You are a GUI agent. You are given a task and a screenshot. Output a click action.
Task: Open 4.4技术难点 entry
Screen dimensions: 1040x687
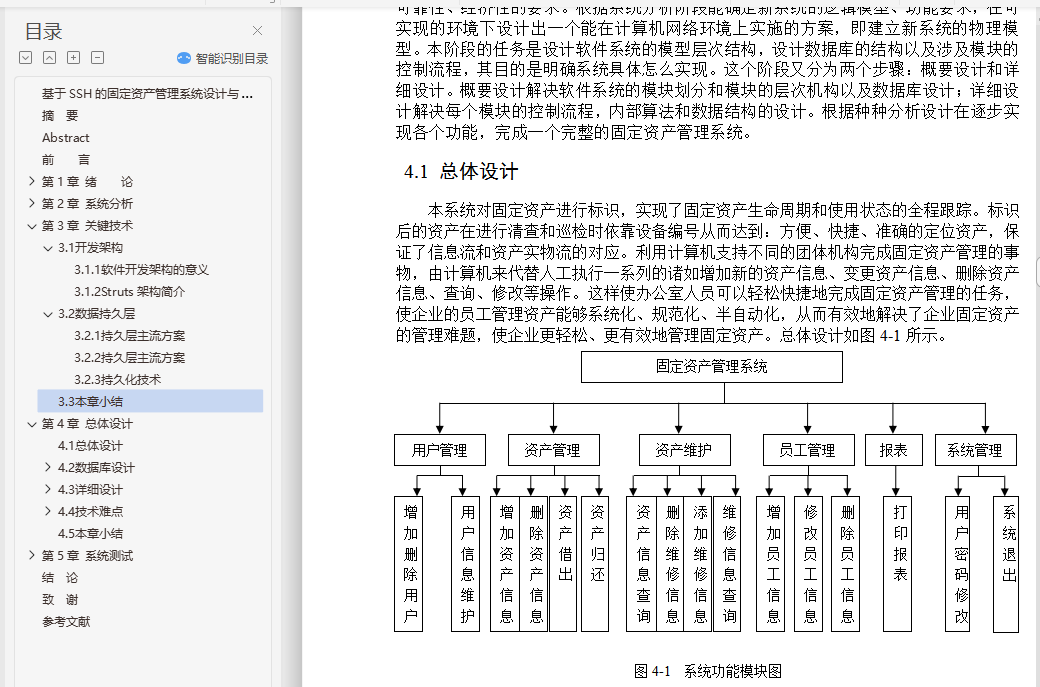click(90, 511)
